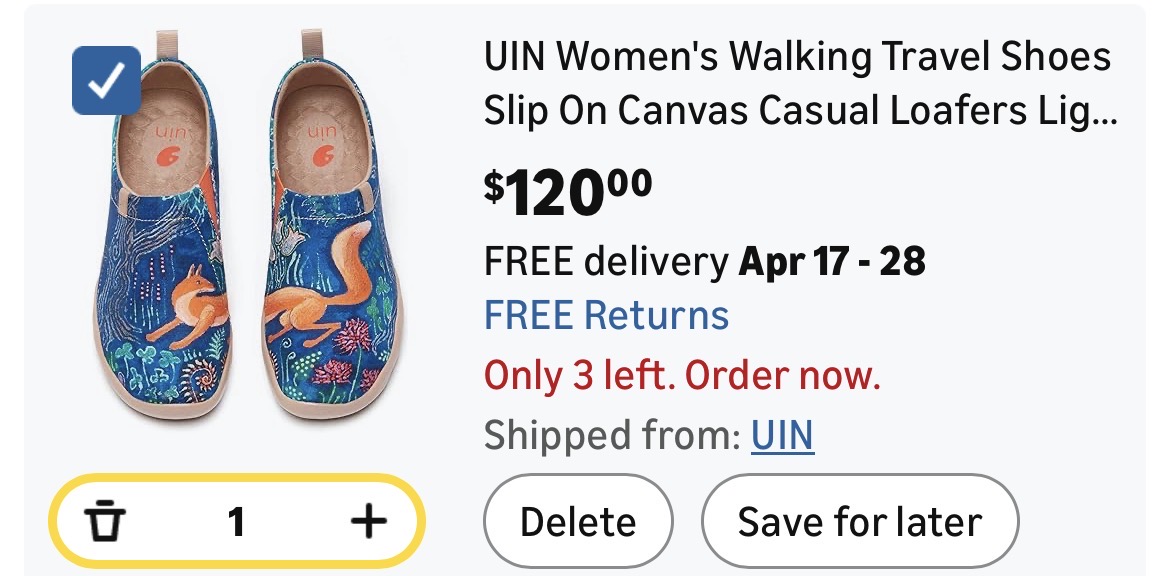This screenshot has height=576, width=1170.
Task: Uncheck the blue item selection checkbox
Action: pyautogui.click(x=106, y=80)
